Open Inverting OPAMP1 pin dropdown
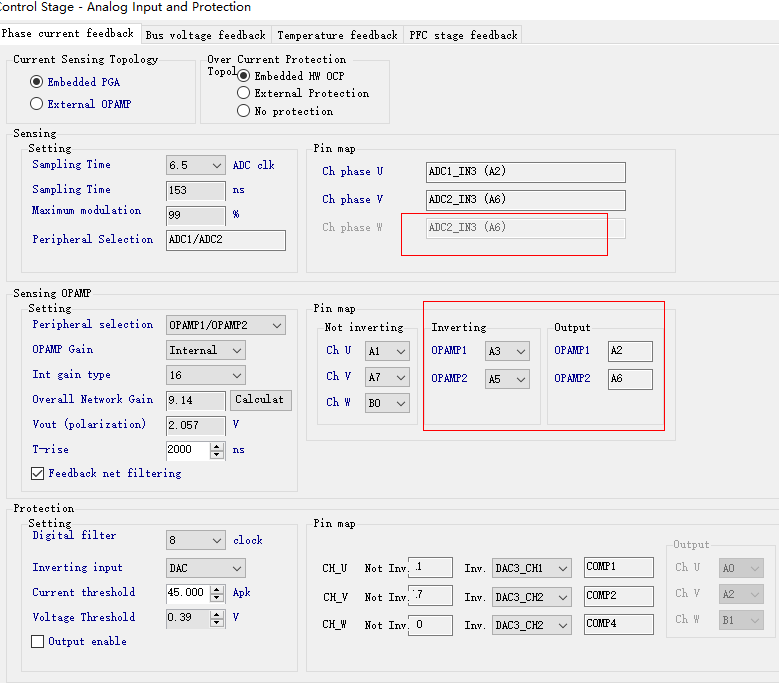Screen dimensions: 779x683 pos(507,351)
